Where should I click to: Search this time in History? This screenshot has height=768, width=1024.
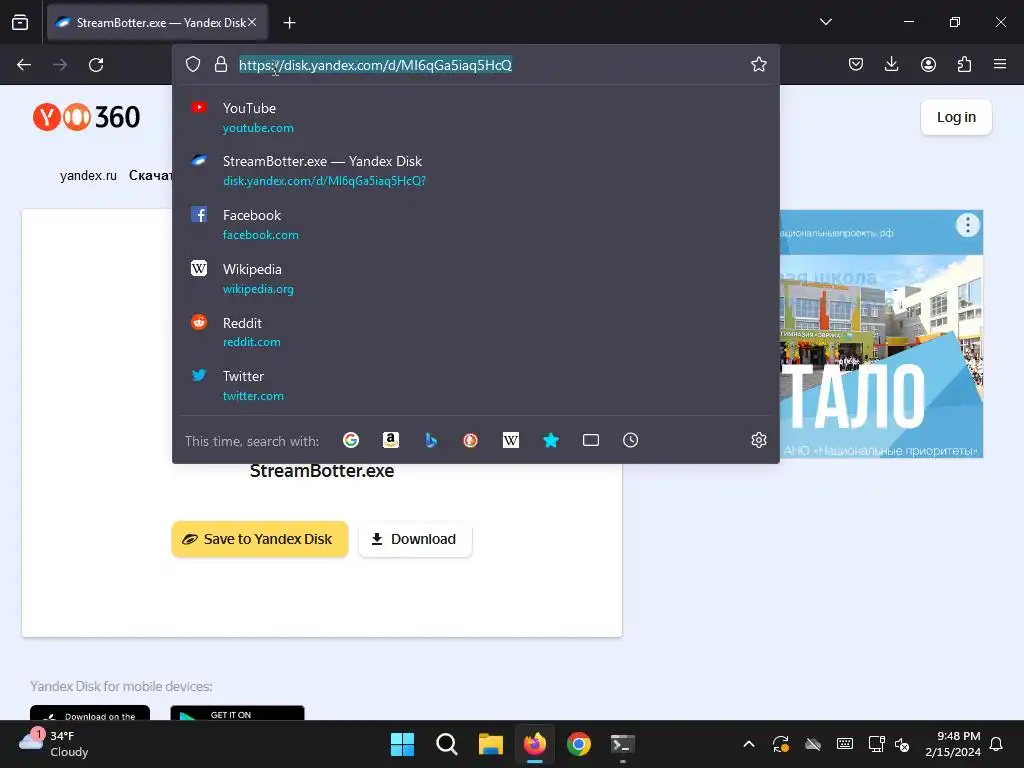(630, 440)
